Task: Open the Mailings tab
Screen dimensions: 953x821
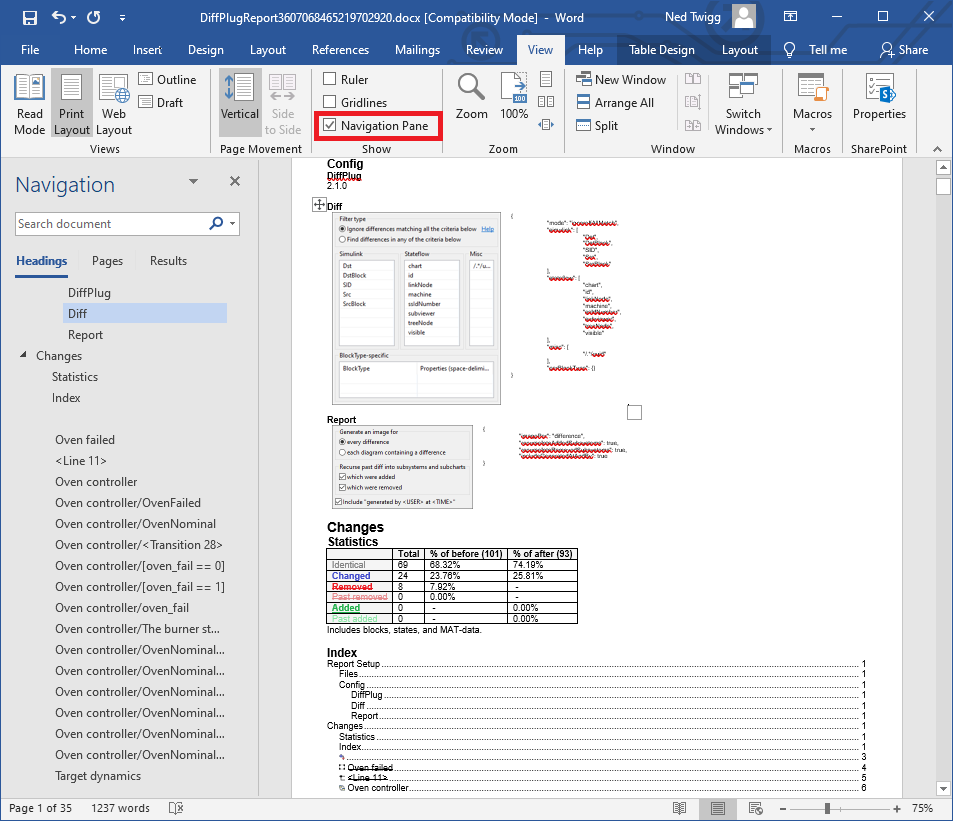Action: tap(417, 50)
